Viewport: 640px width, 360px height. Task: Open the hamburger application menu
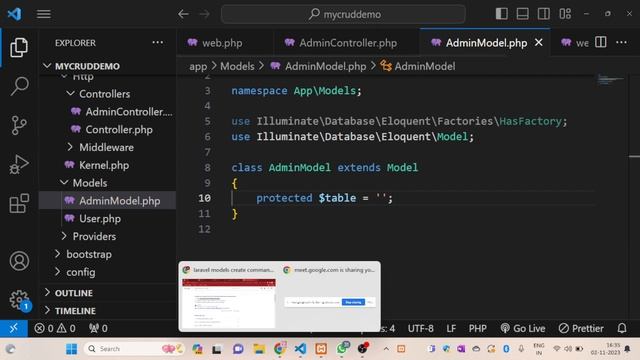click(44, 14)
